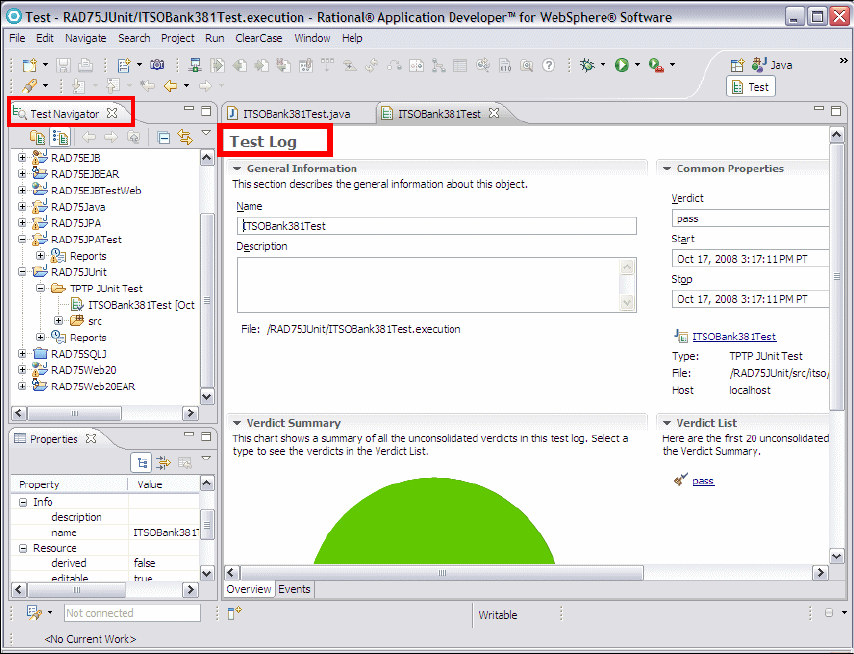The width and height of the screenshot is (854, 654).
Task: Expand the RAD75EJB project node
Action: (x=22, y=157)
